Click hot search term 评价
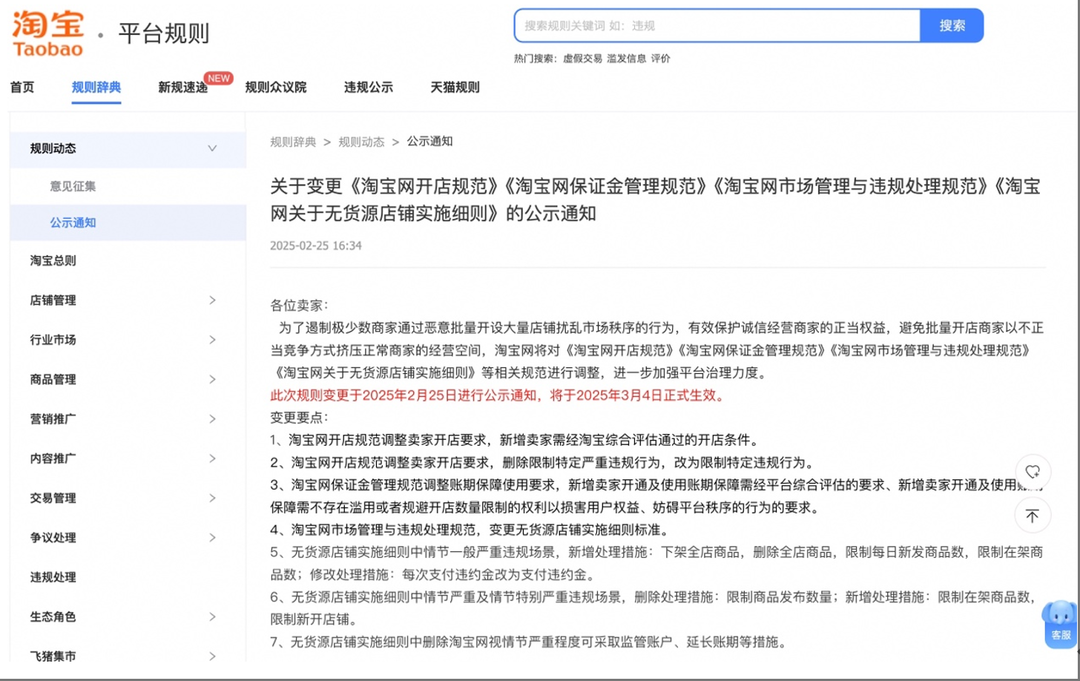Viewport: 1080px width, 681px height. (x=661, y=59)
